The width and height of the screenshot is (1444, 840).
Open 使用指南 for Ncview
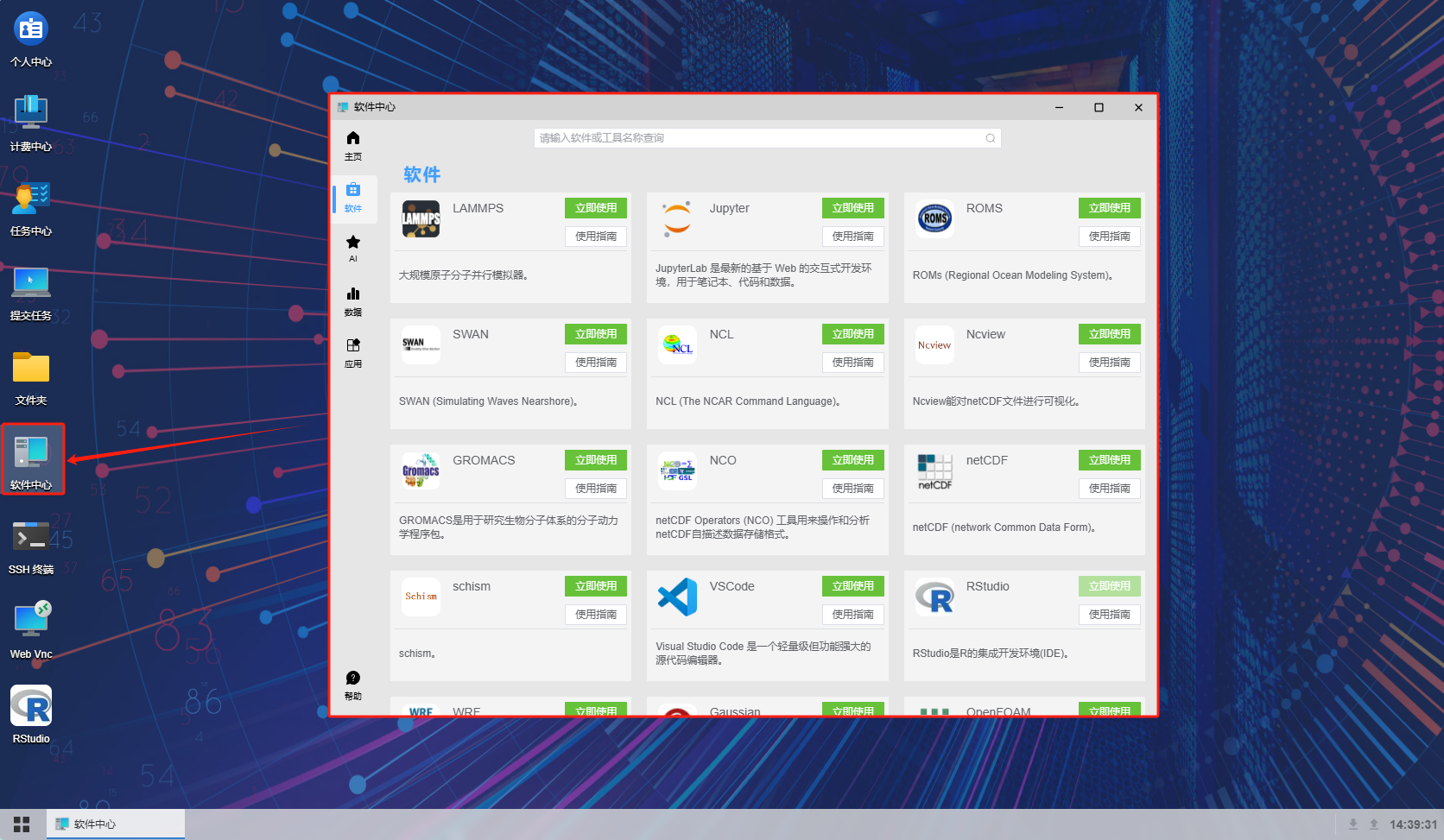(x=1110, y=363)
